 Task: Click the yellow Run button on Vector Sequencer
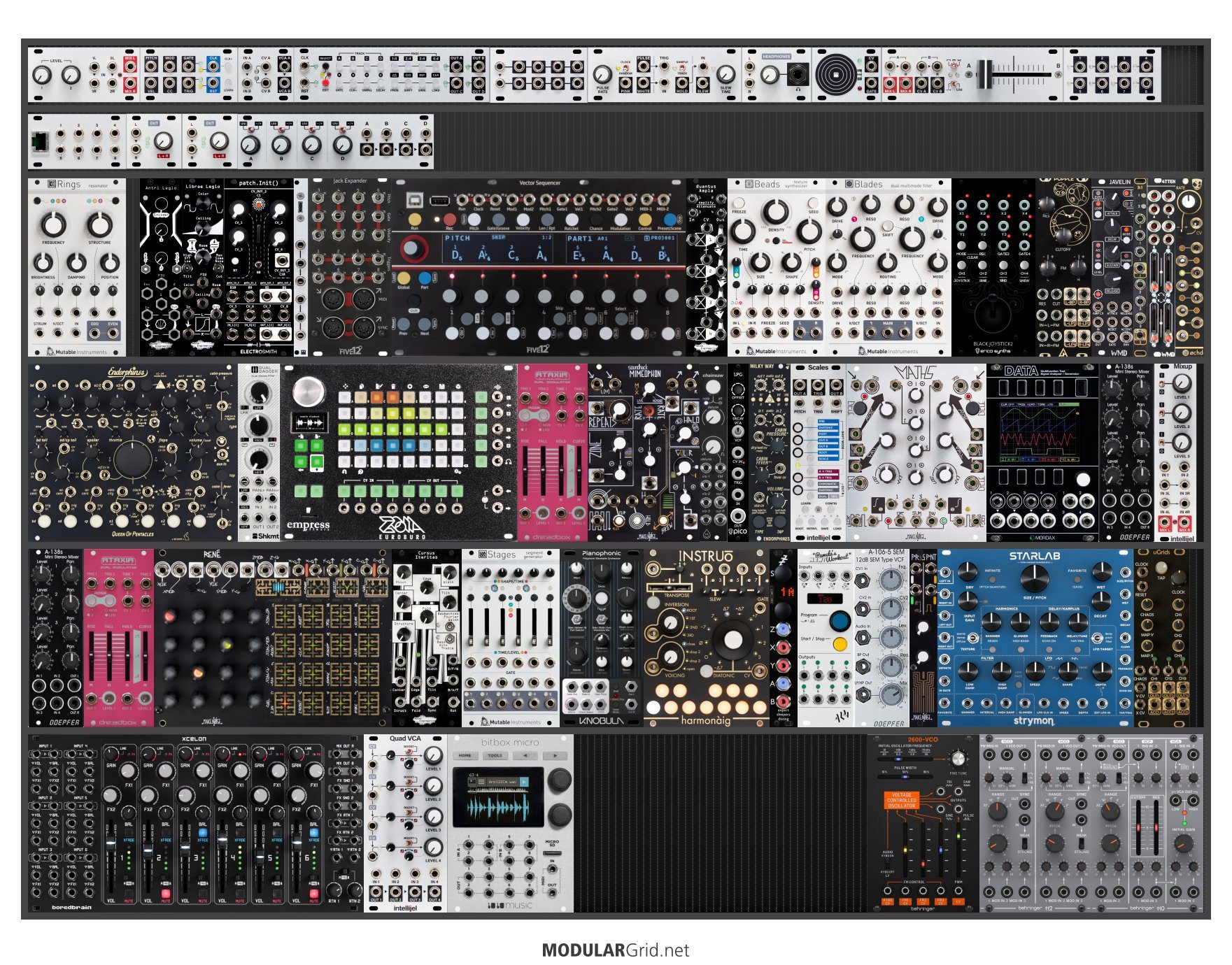tap(414, 219)
